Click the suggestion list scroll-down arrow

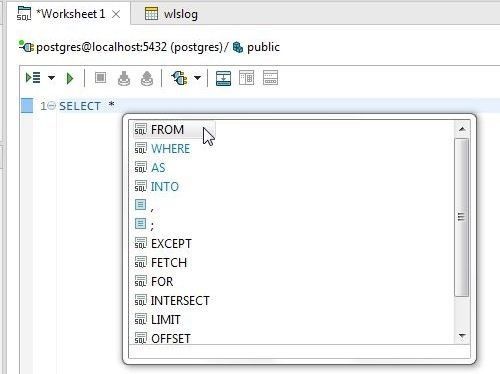(462, 336)
